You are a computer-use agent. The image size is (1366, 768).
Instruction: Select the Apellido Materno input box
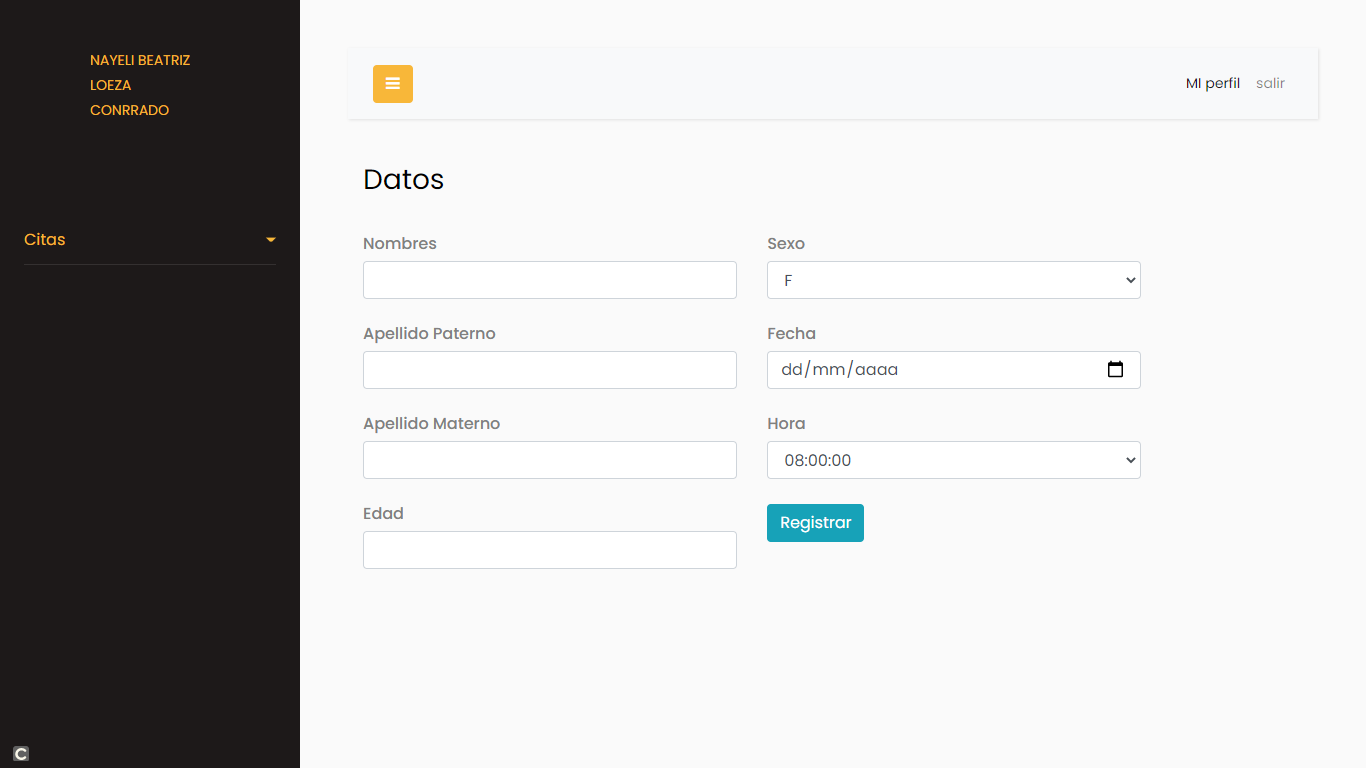coord(549,460)
